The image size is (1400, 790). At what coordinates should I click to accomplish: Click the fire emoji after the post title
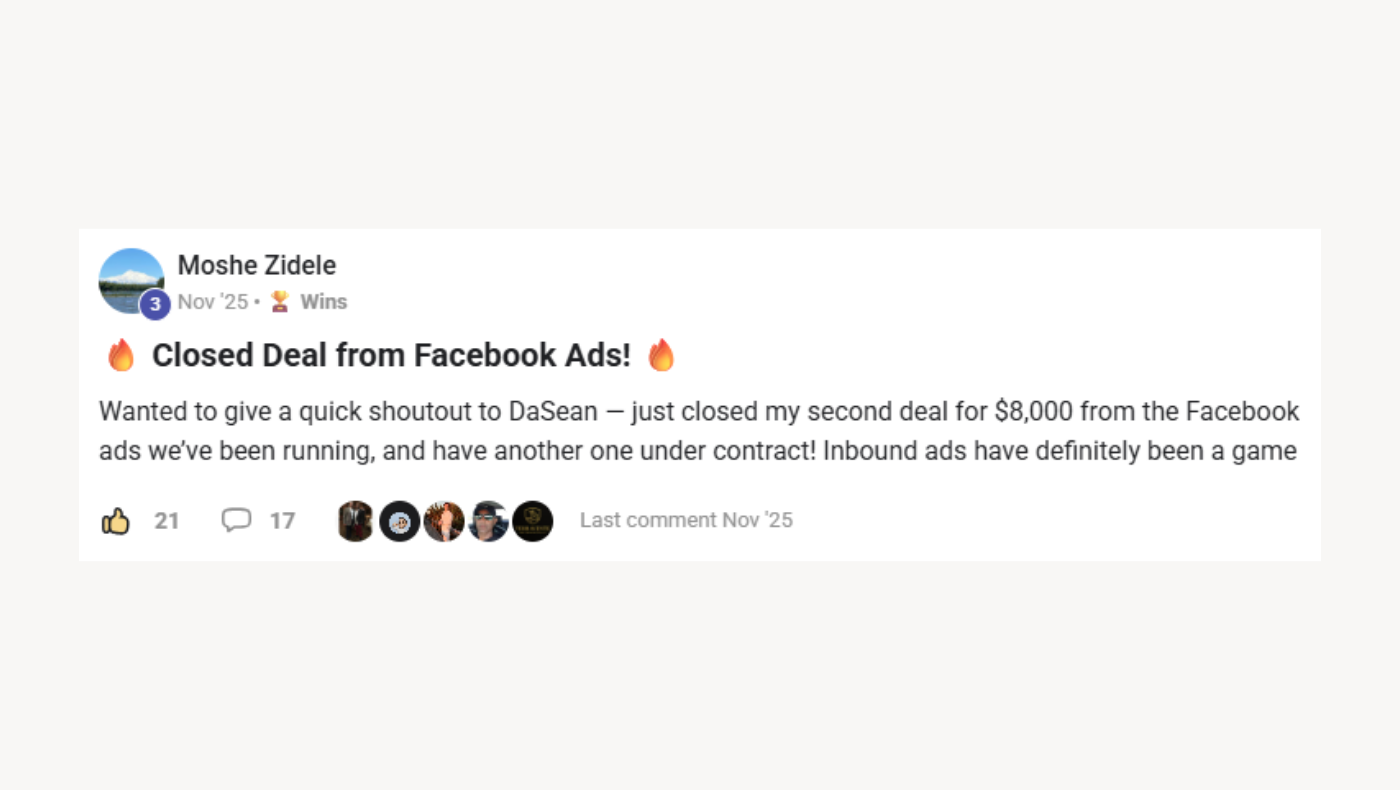point(661,355)
